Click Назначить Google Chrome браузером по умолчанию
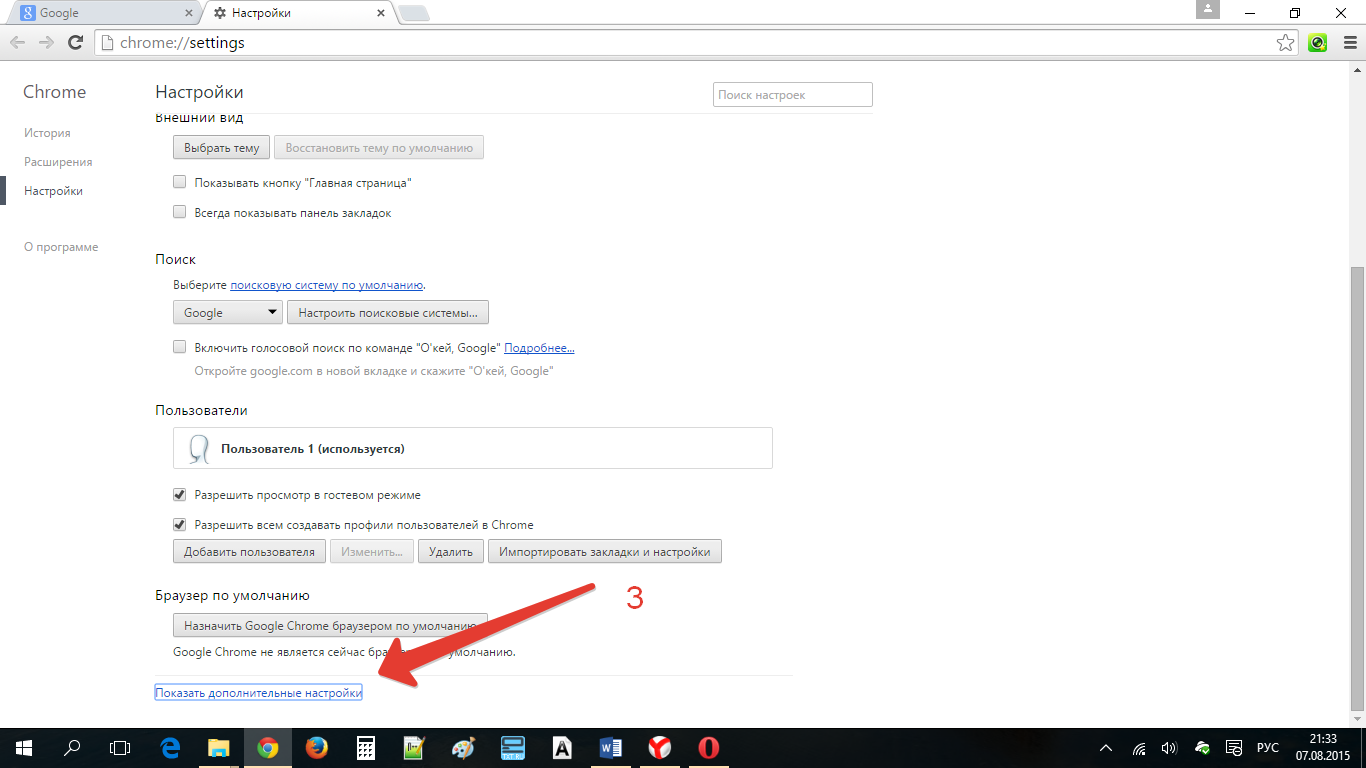The height and width of the screenshot is (768, 1366). coord(330,625)
